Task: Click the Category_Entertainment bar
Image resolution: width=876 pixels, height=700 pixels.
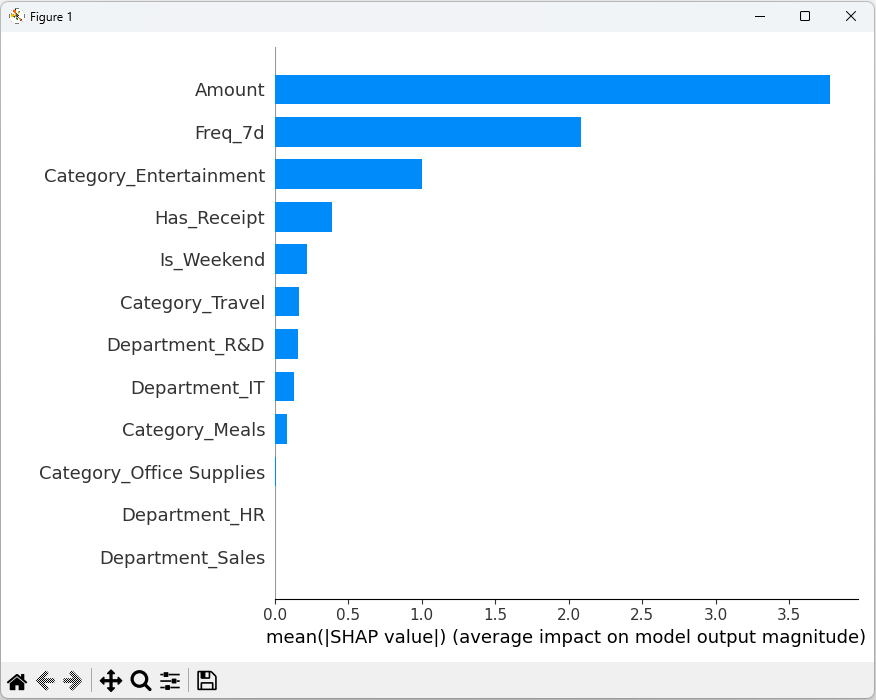Action: click(x=348, y=175)
